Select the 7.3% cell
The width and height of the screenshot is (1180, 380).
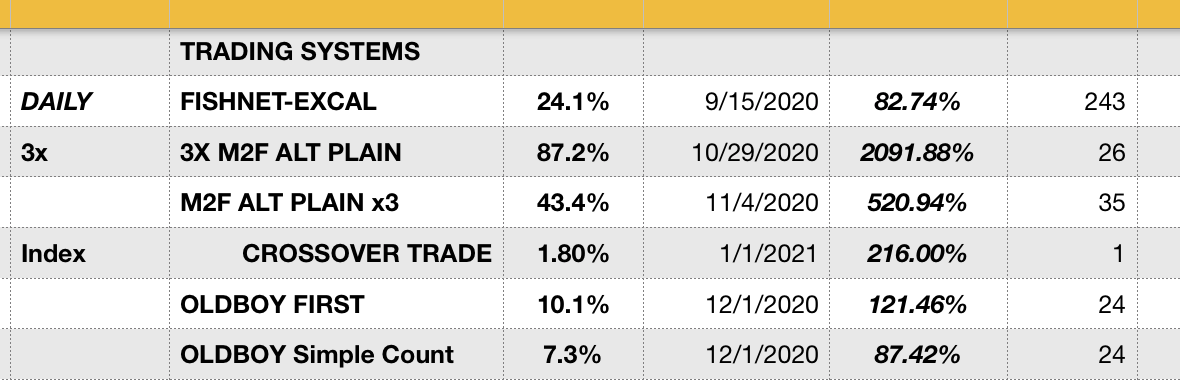click(x=573, y=354)
